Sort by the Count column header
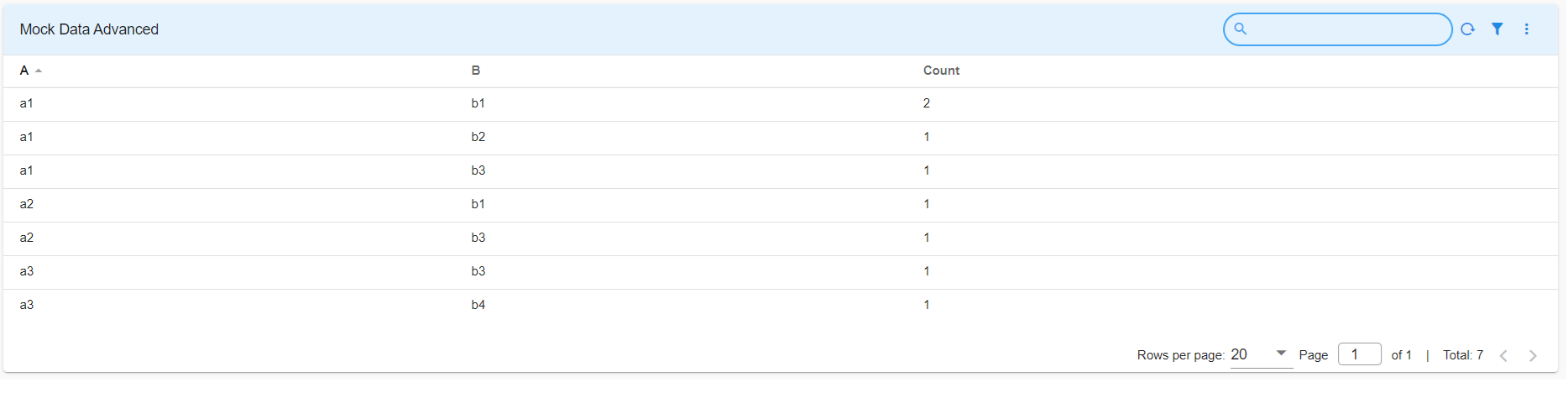 [x=941, y=71]
